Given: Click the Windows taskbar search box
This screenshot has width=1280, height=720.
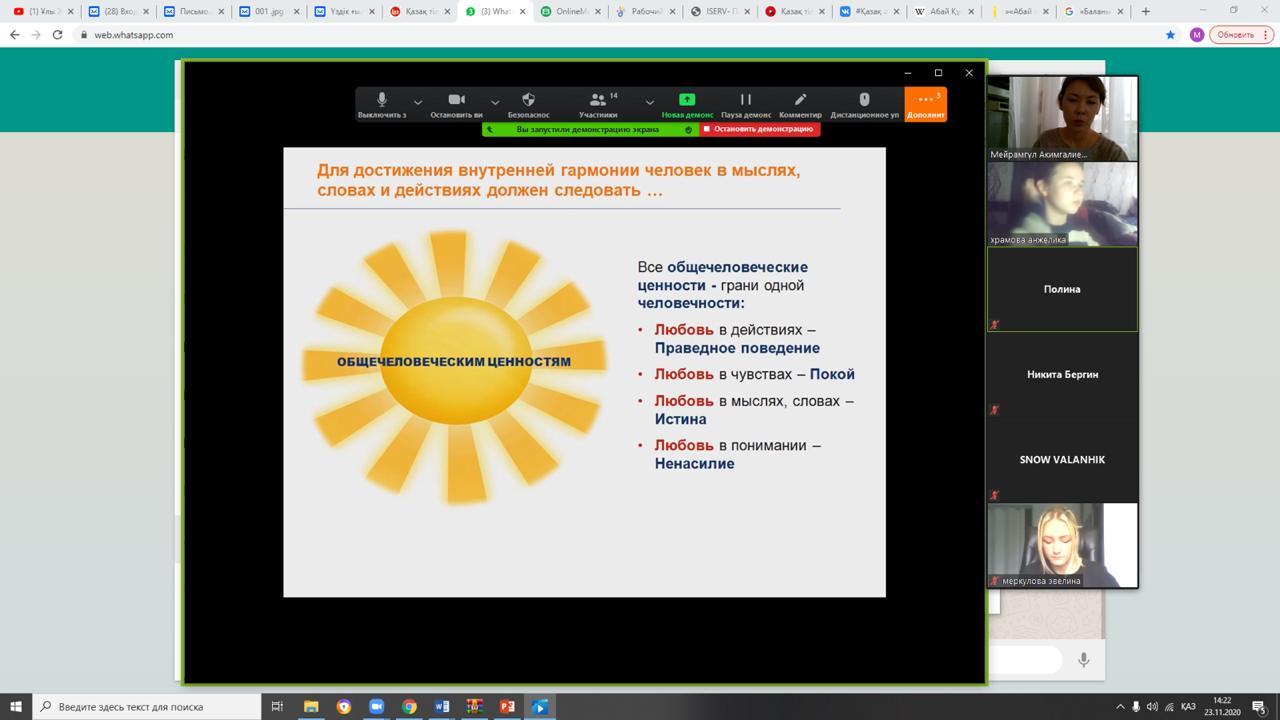Looking at the screenshot, I should click(x=150, y=706).
